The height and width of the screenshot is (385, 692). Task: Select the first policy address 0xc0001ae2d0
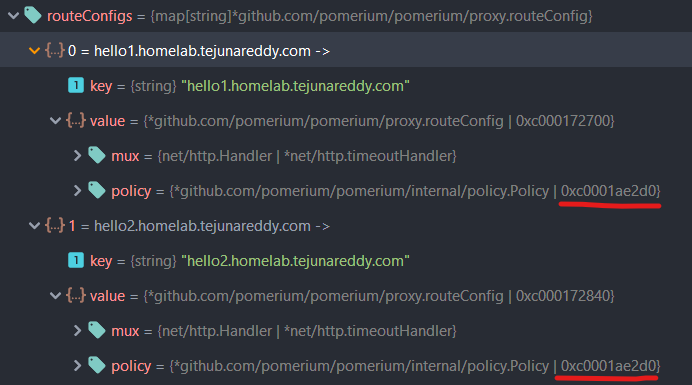[608, 191]
